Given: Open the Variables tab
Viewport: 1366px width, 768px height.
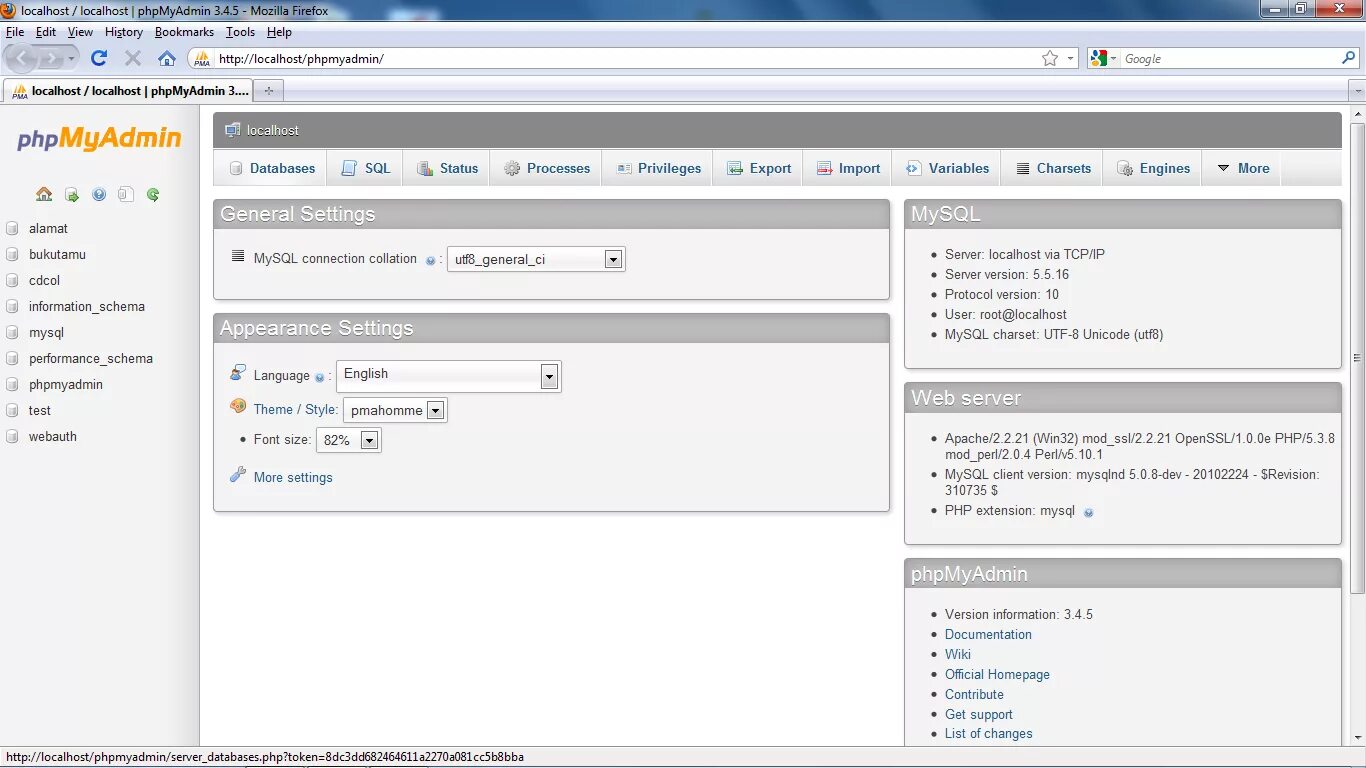Looking at the screenshot, I should pos(947,168).
